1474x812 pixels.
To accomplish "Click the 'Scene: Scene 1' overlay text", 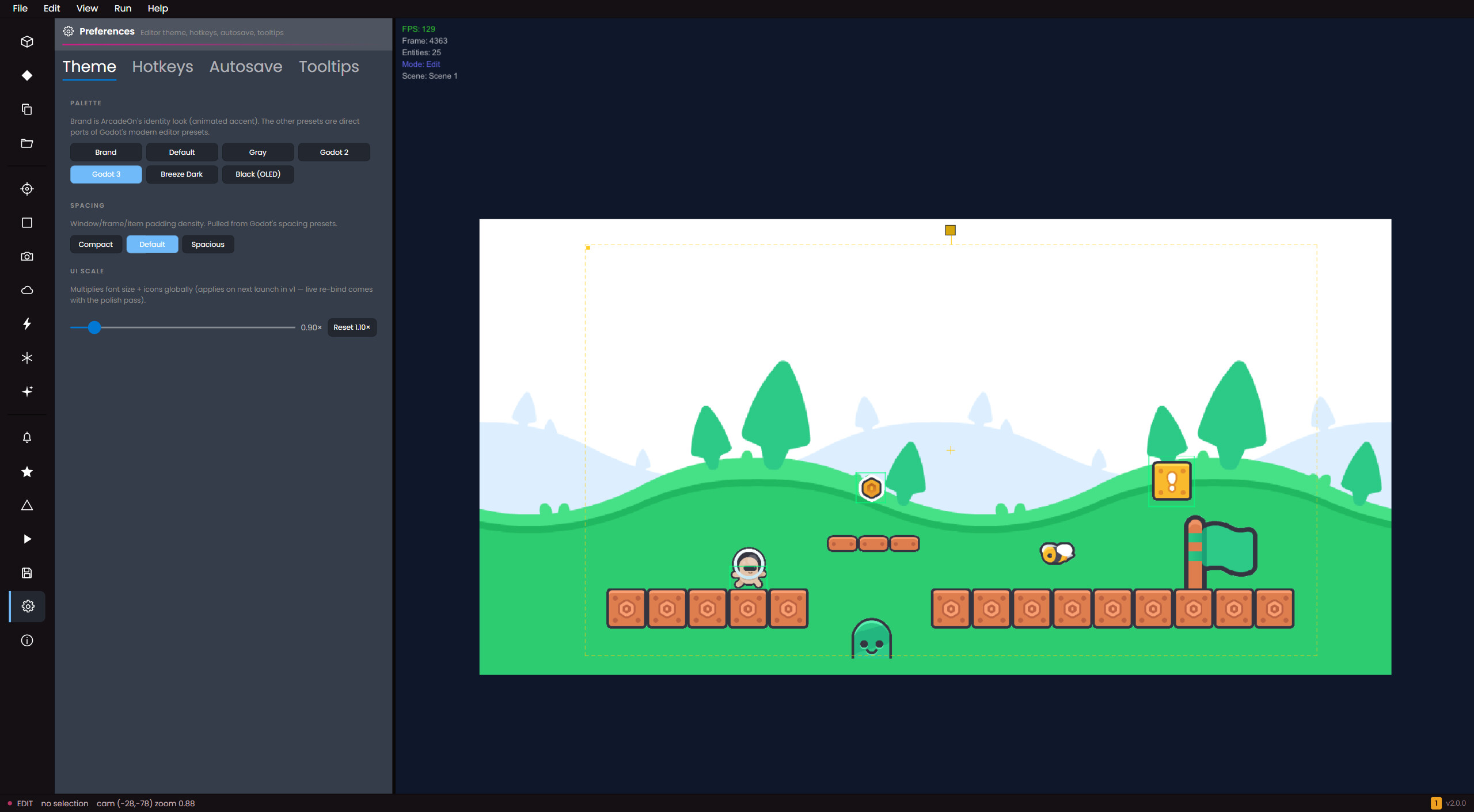I will click(430, 76).
